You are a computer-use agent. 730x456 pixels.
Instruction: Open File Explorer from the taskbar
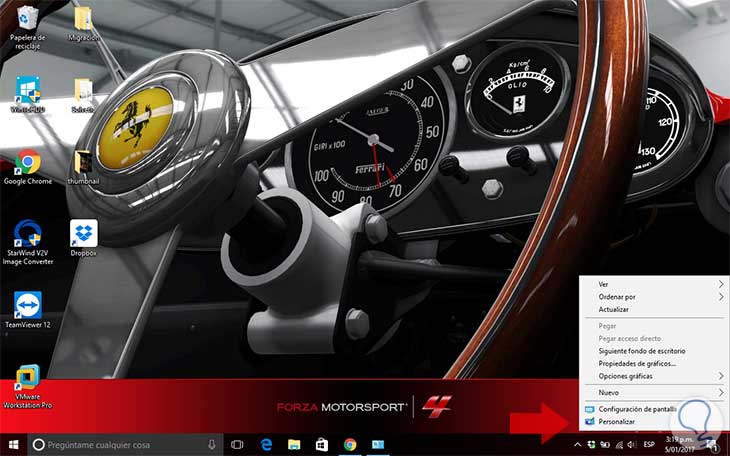point(294,445)
